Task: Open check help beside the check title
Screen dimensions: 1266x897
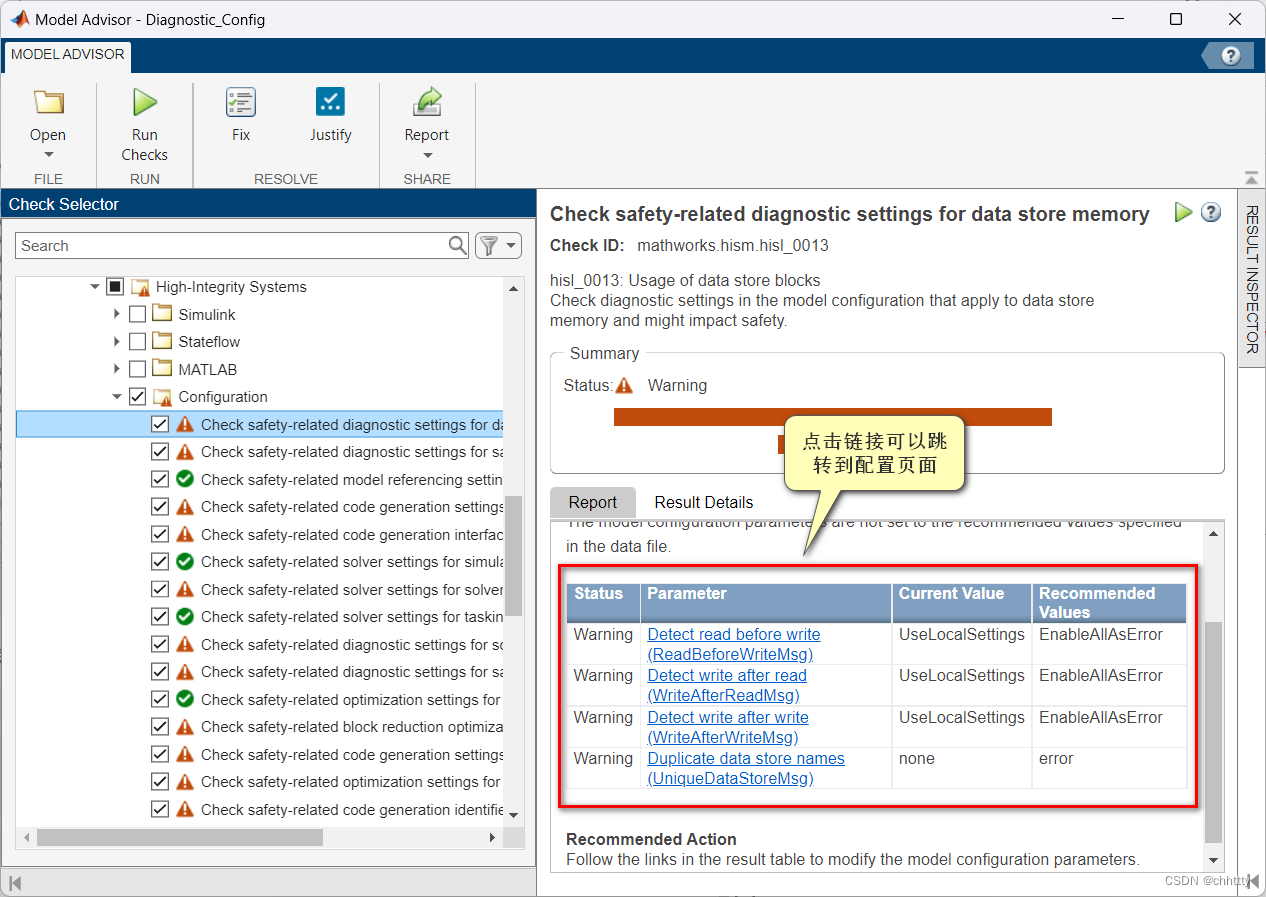Action: click(x=1211, y=212)
